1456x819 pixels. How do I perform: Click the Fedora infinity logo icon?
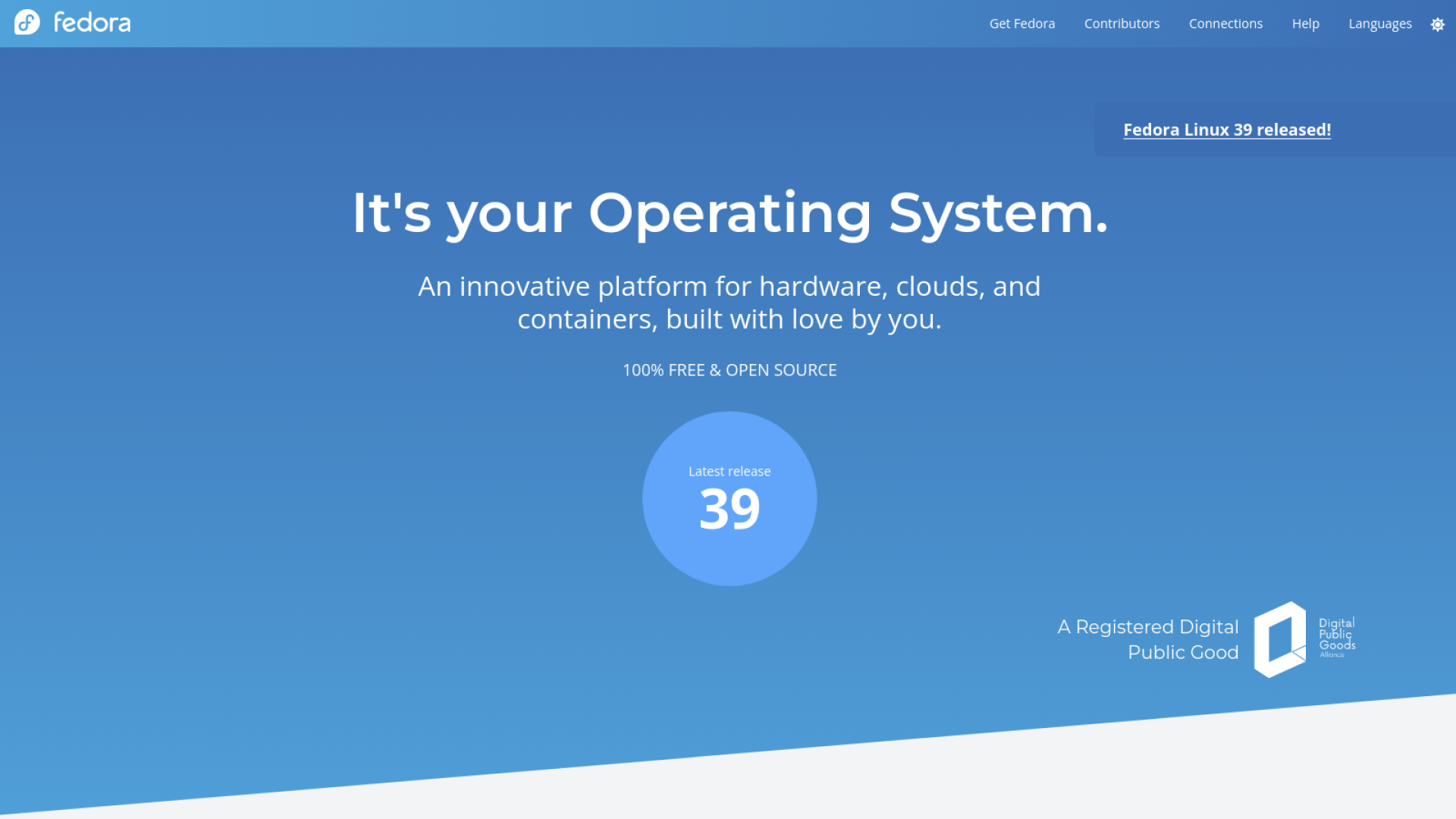(x=27, y=22)
